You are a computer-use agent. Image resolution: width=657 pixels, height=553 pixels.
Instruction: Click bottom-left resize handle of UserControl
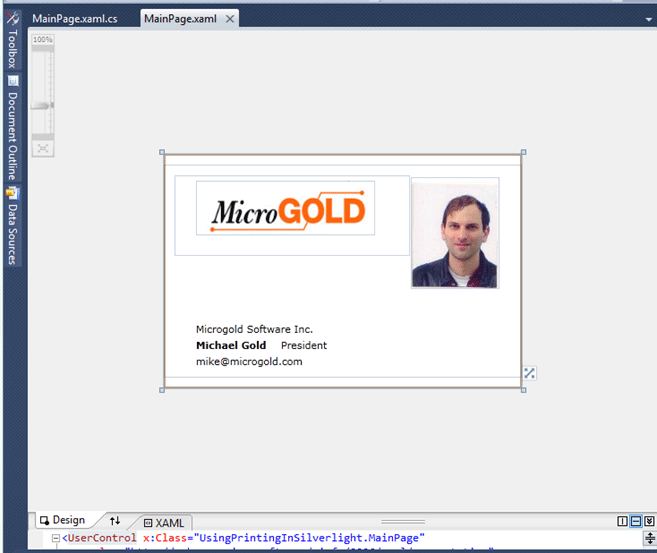click(x=162, y=390)
